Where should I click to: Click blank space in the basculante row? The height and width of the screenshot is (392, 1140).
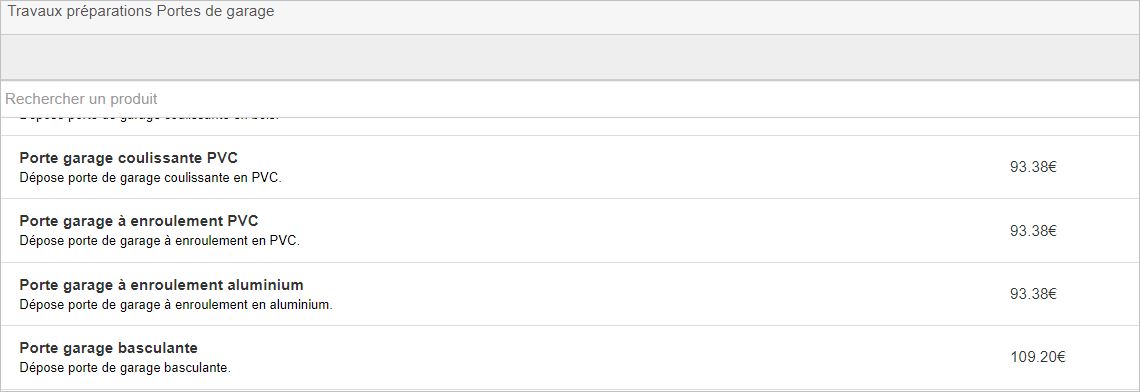click(618, 357)
